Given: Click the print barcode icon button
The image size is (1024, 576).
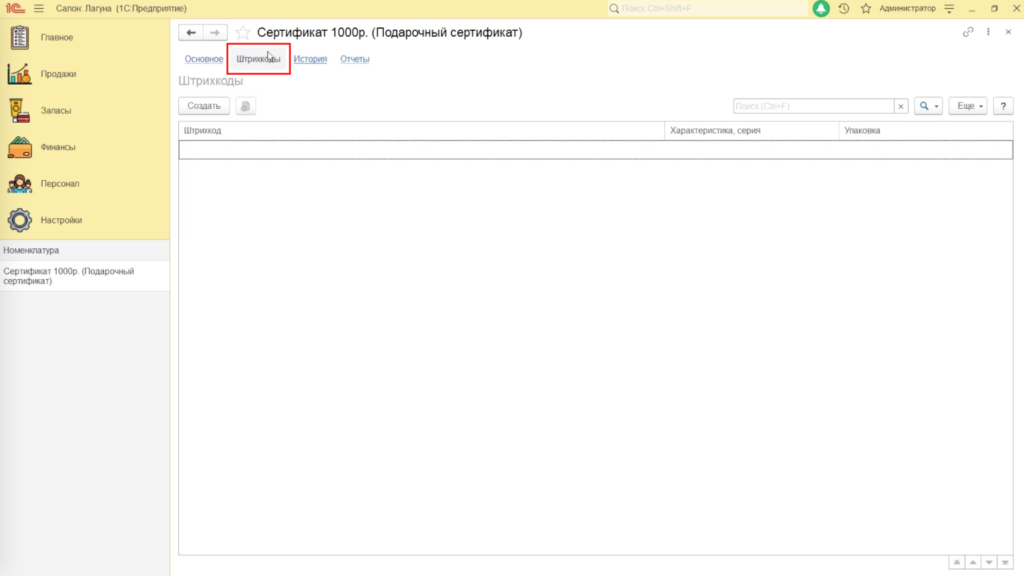Looking at the screenshot, I should point(246,106).
